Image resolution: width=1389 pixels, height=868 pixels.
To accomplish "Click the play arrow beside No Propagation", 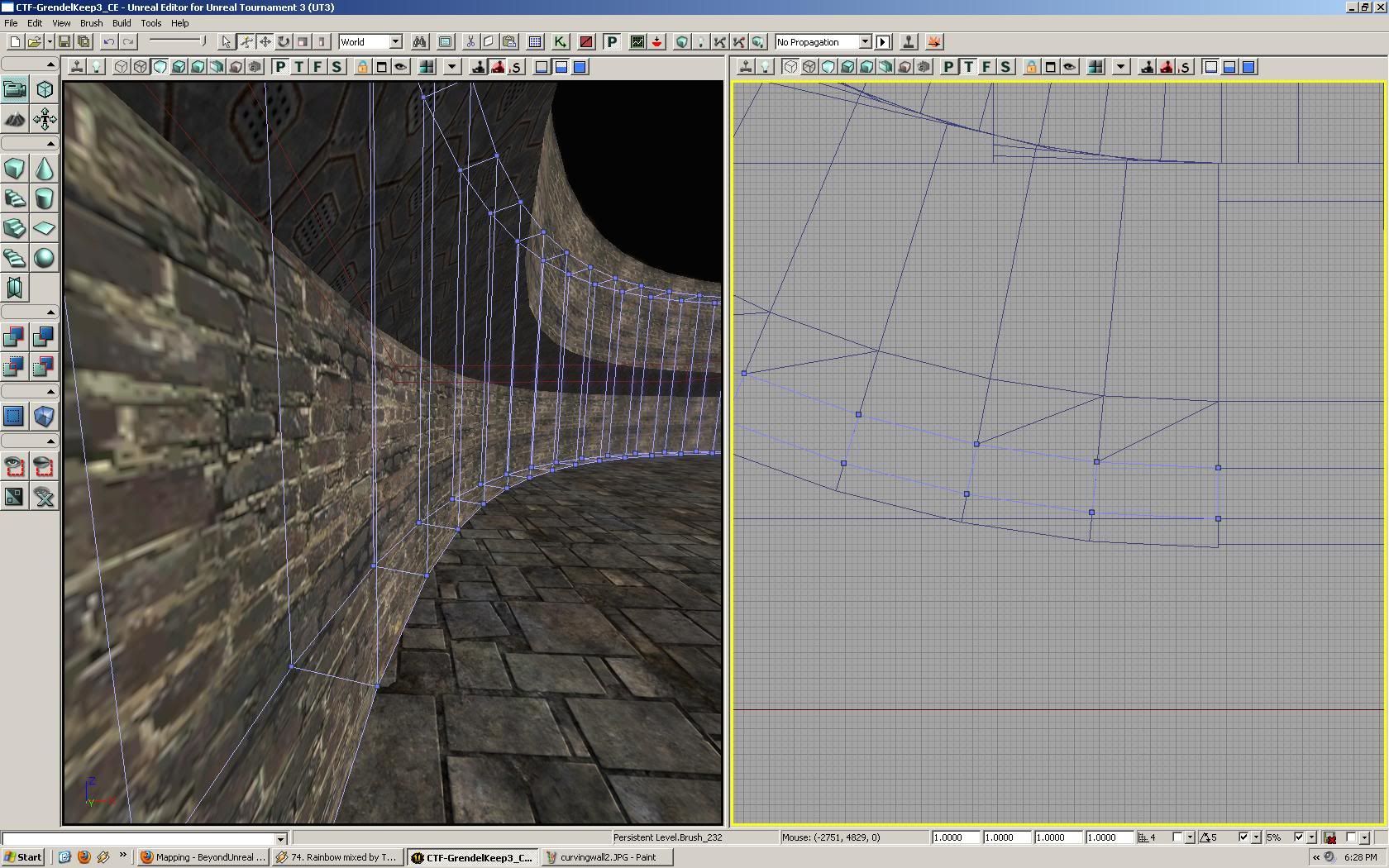I will click(x=883, y=42).
